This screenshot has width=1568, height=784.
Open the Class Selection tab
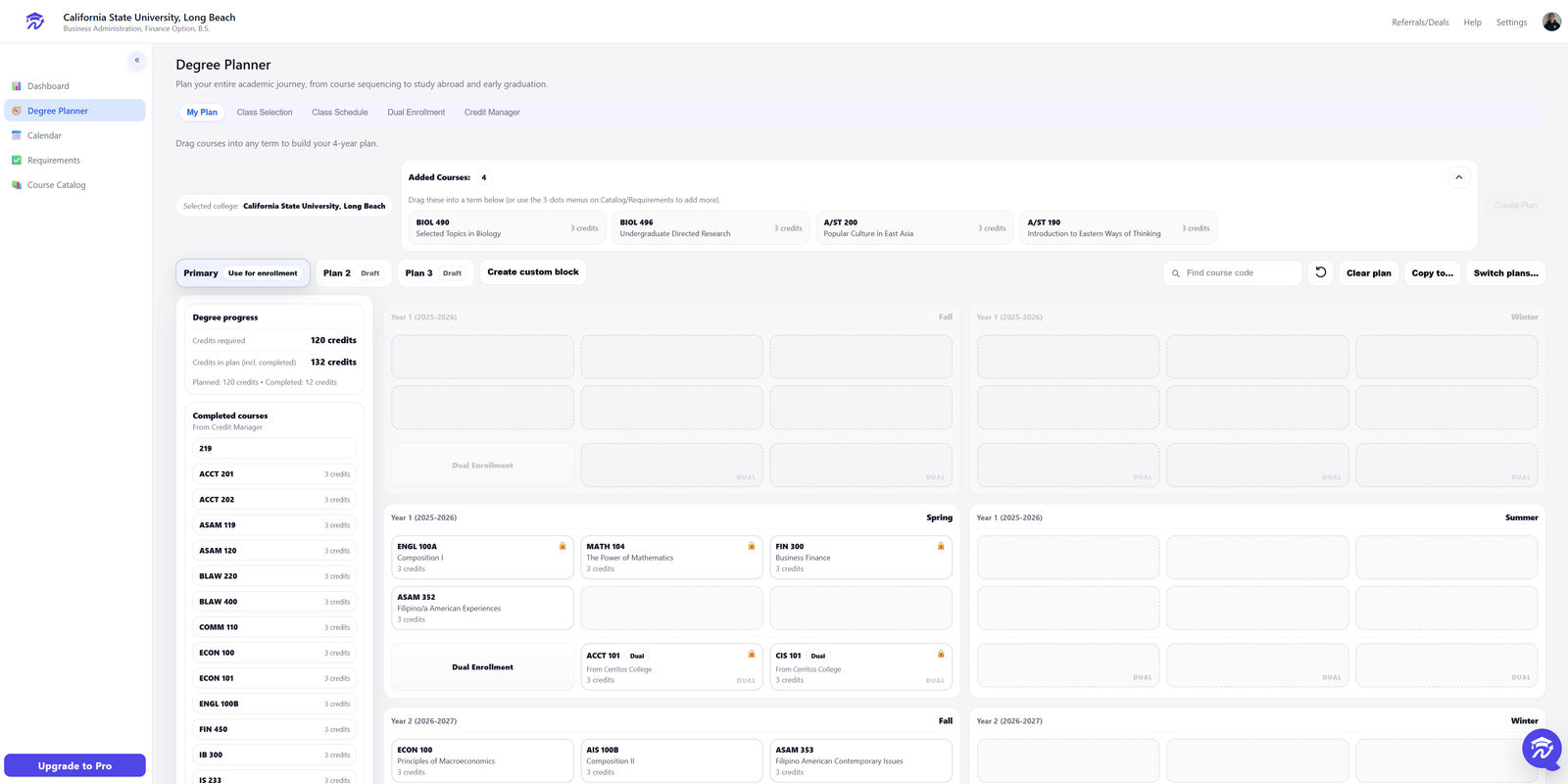pos(265,113)
